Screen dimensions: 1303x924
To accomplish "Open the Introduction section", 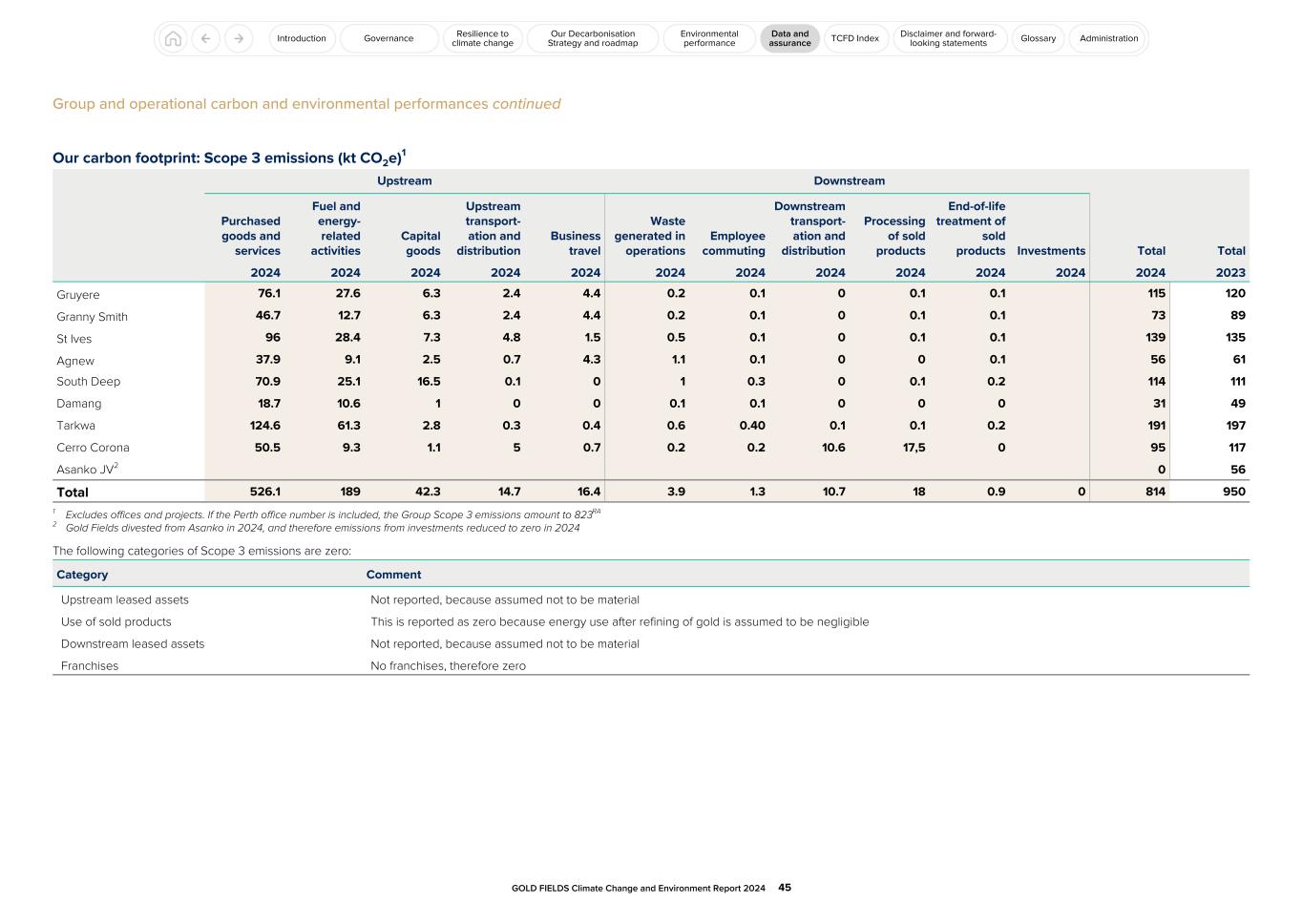I will pyautogui.click(x=302, y=38).
